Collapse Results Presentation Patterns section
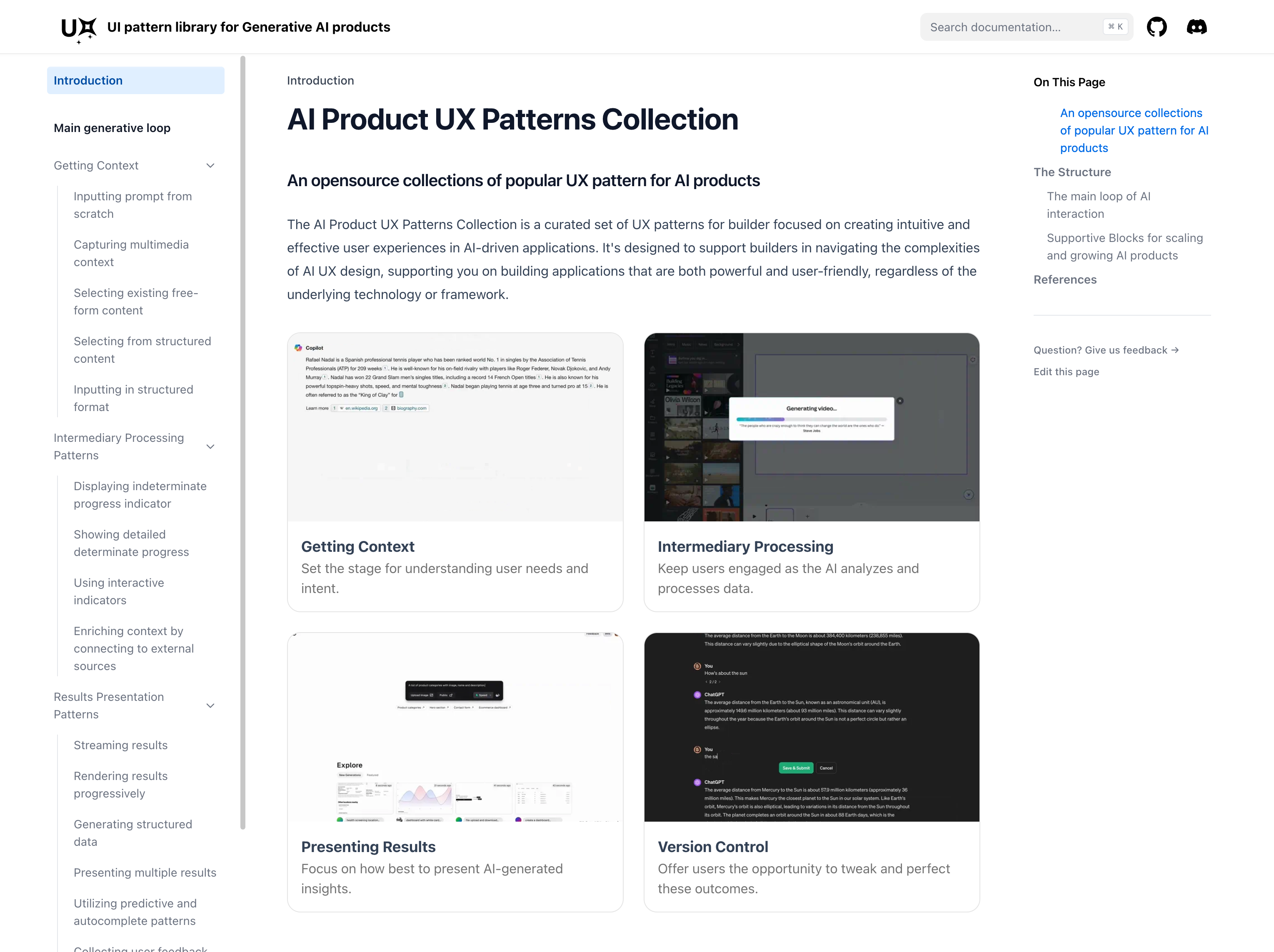 (x=210, y=705)
